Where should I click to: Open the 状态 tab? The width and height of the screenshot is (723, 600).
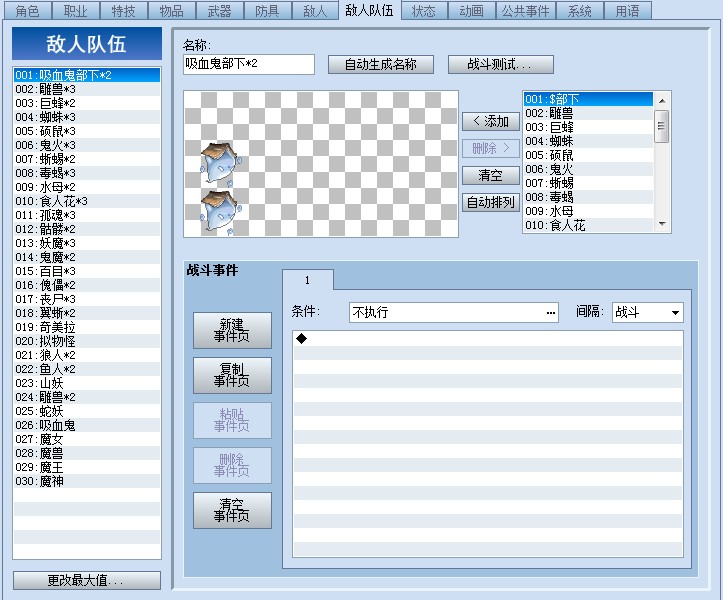[x=424, y=11]
